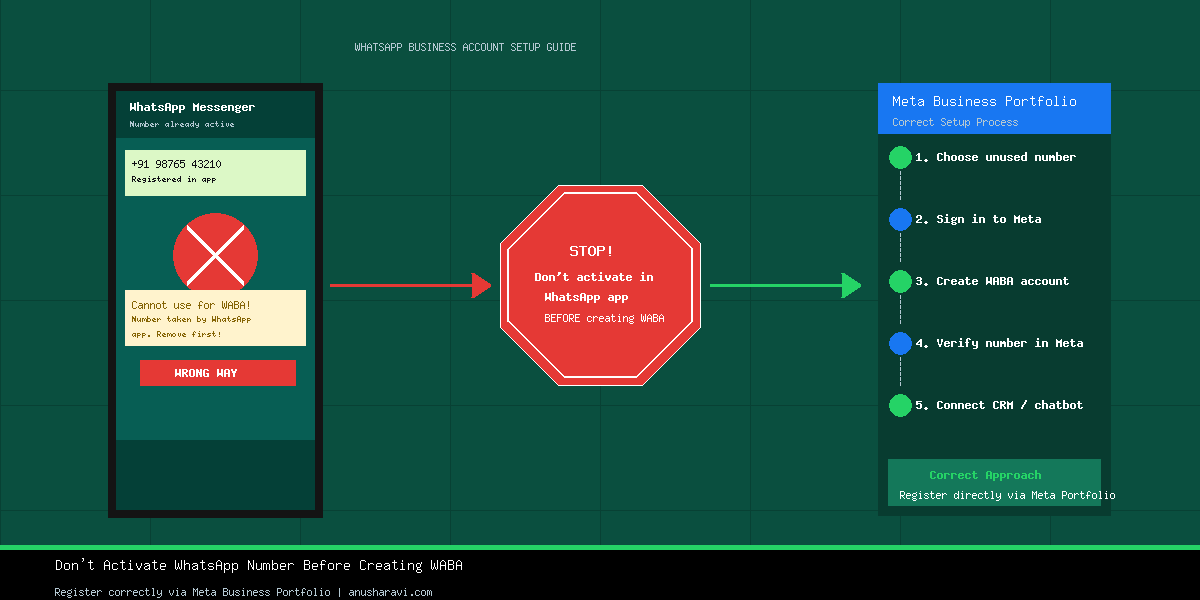1200x600 pixels.
Task: Click the Cannot use for WABA warning box
Action: [215, 318]
